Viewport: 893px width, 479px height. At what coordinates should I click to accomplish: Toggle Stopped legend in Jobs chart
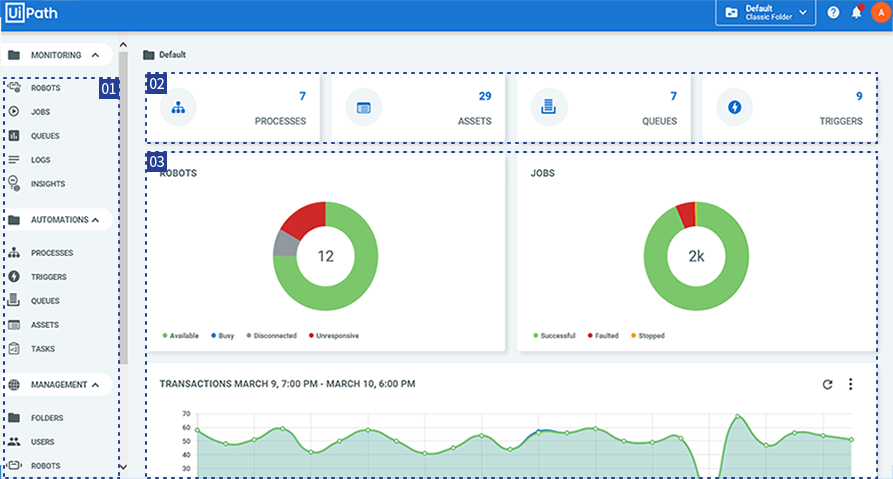tap(648, 335)
